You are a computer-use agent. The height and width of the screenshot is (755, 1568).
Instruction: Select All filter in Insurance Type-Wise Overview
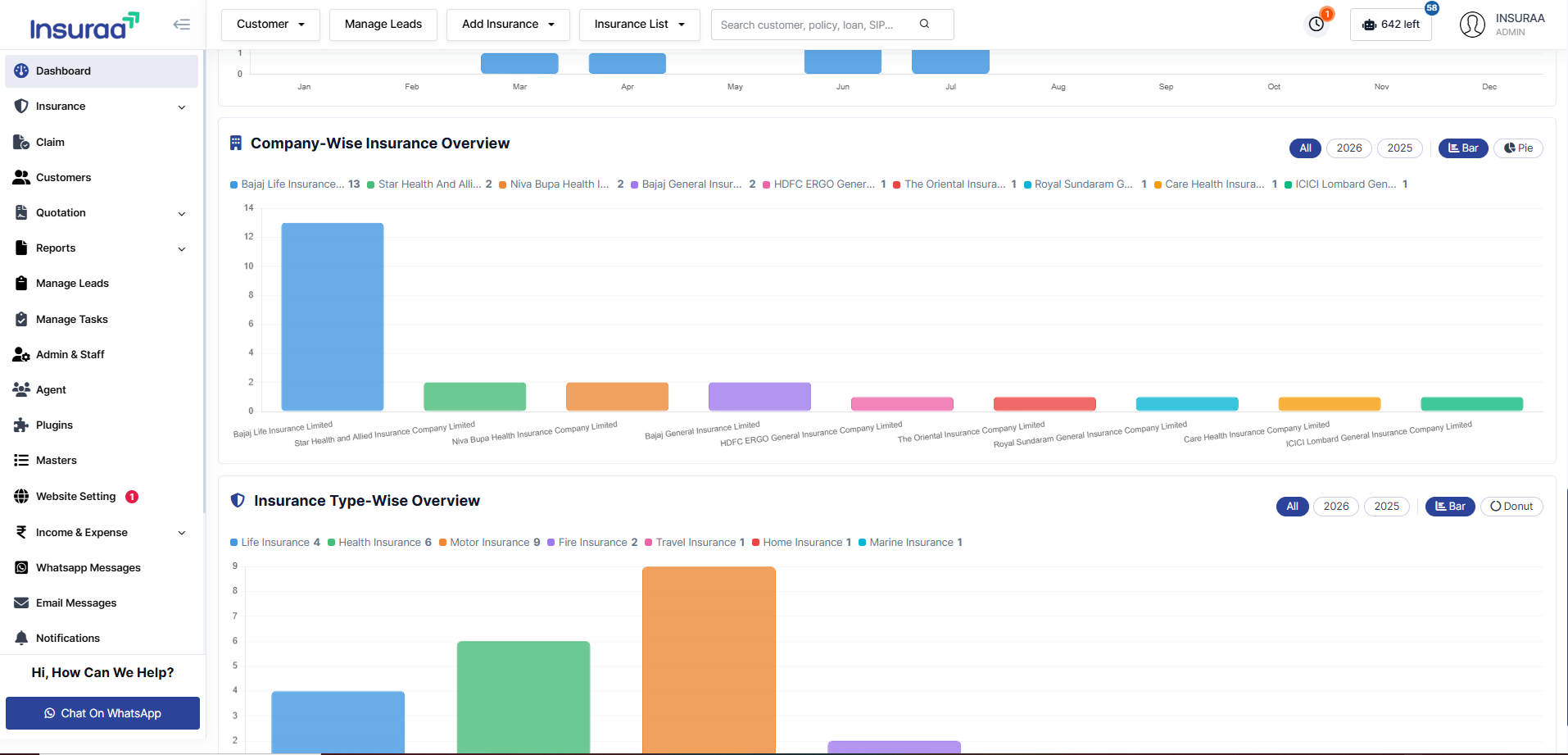(1292, 507)
